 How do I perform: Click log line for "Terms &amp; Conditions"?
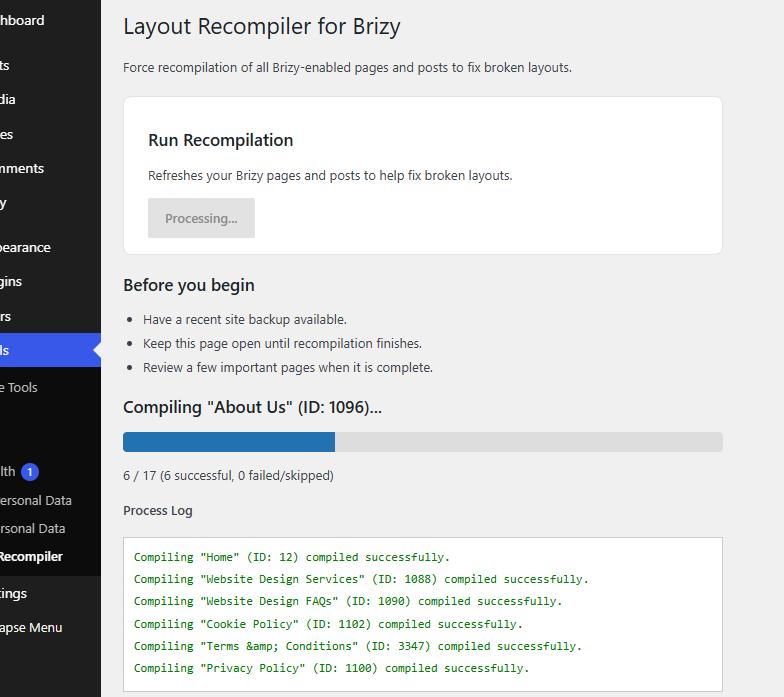[x=358, y=646]
